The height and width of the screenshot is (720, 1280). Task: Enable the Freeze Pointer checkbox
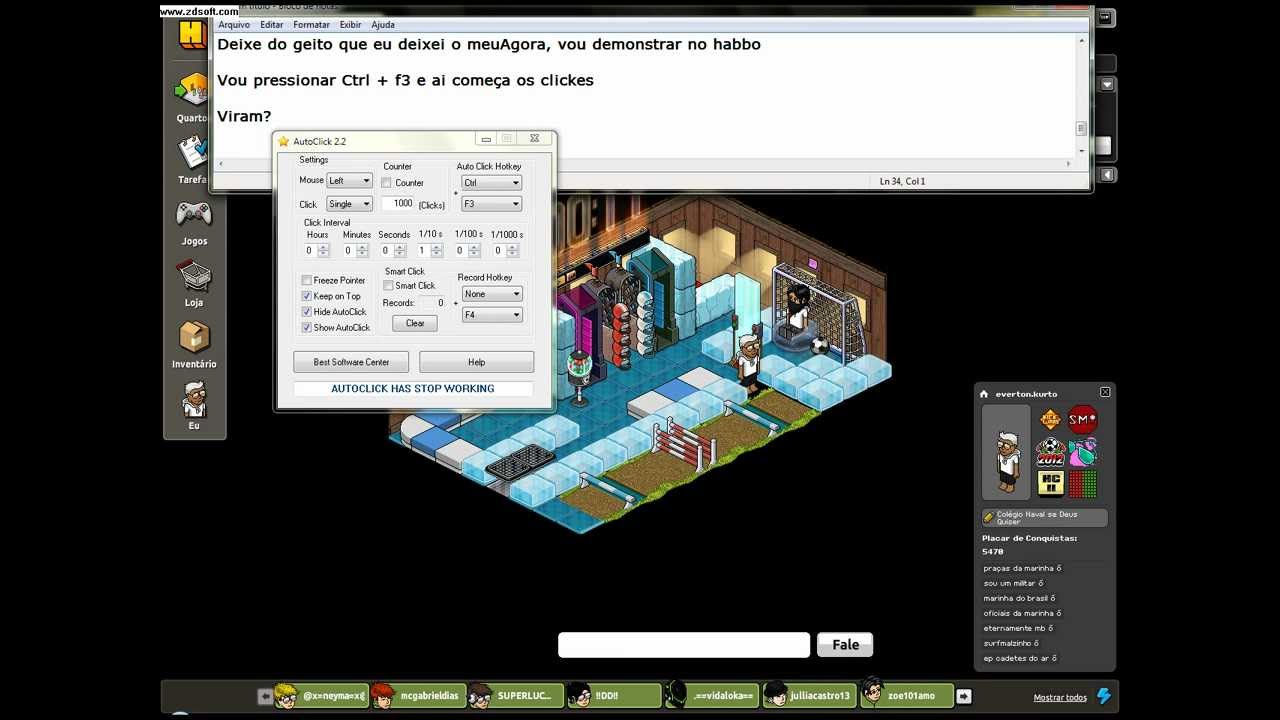point(307,281)
